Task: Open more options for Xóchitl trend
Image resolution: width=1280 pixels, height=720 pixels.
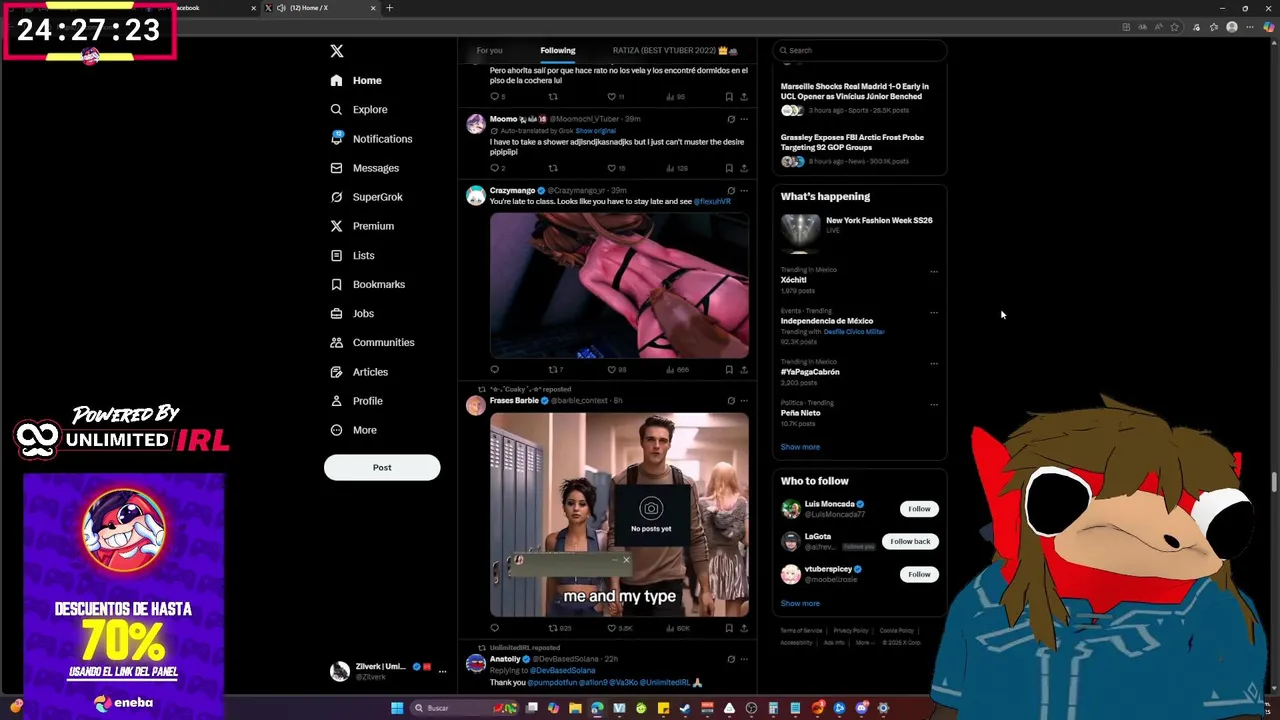Action: pos(934,271)
